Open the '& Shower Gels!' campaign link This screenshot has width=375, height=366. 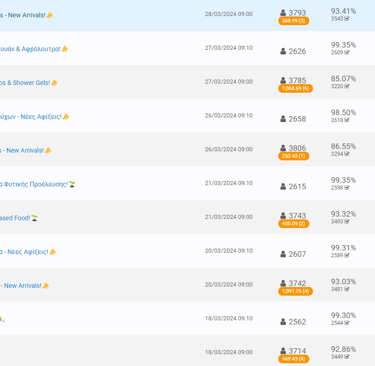29,83
